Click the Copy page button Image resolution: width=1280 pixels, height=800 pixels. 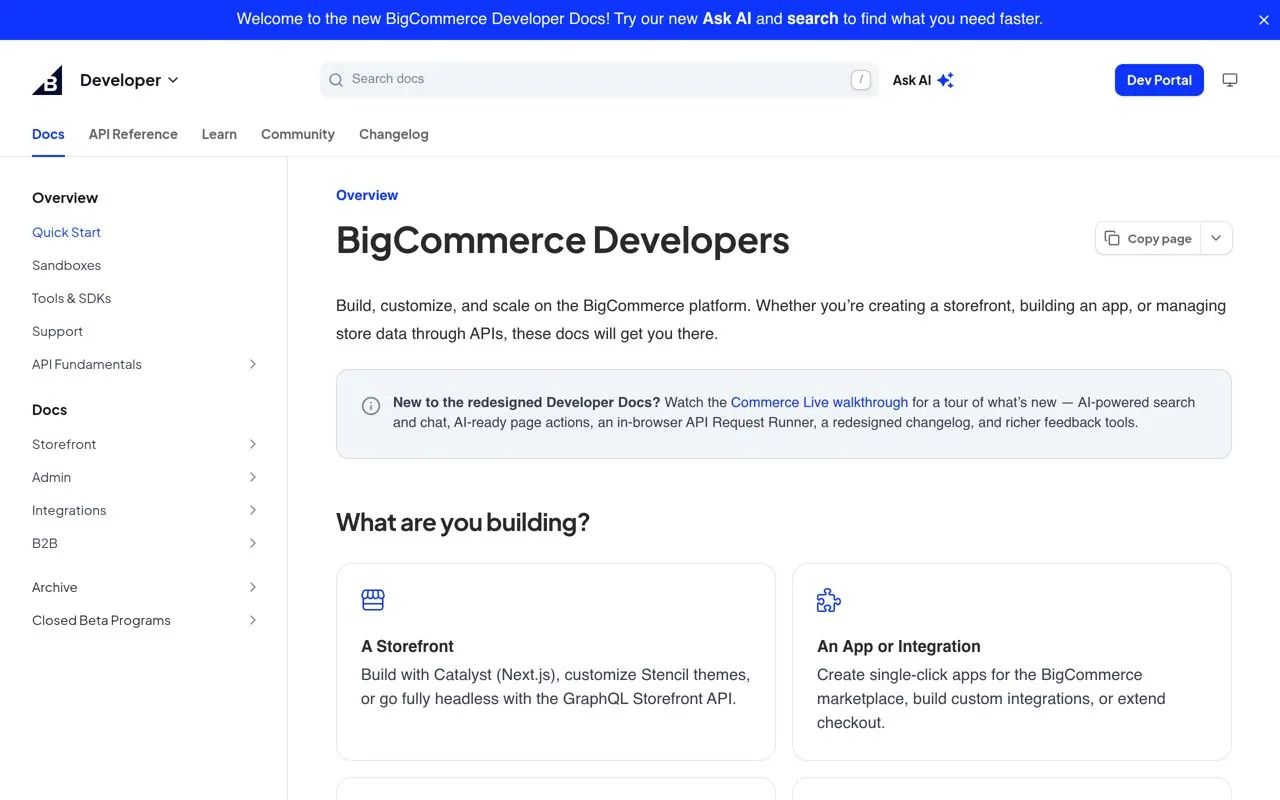(1148, 238)
